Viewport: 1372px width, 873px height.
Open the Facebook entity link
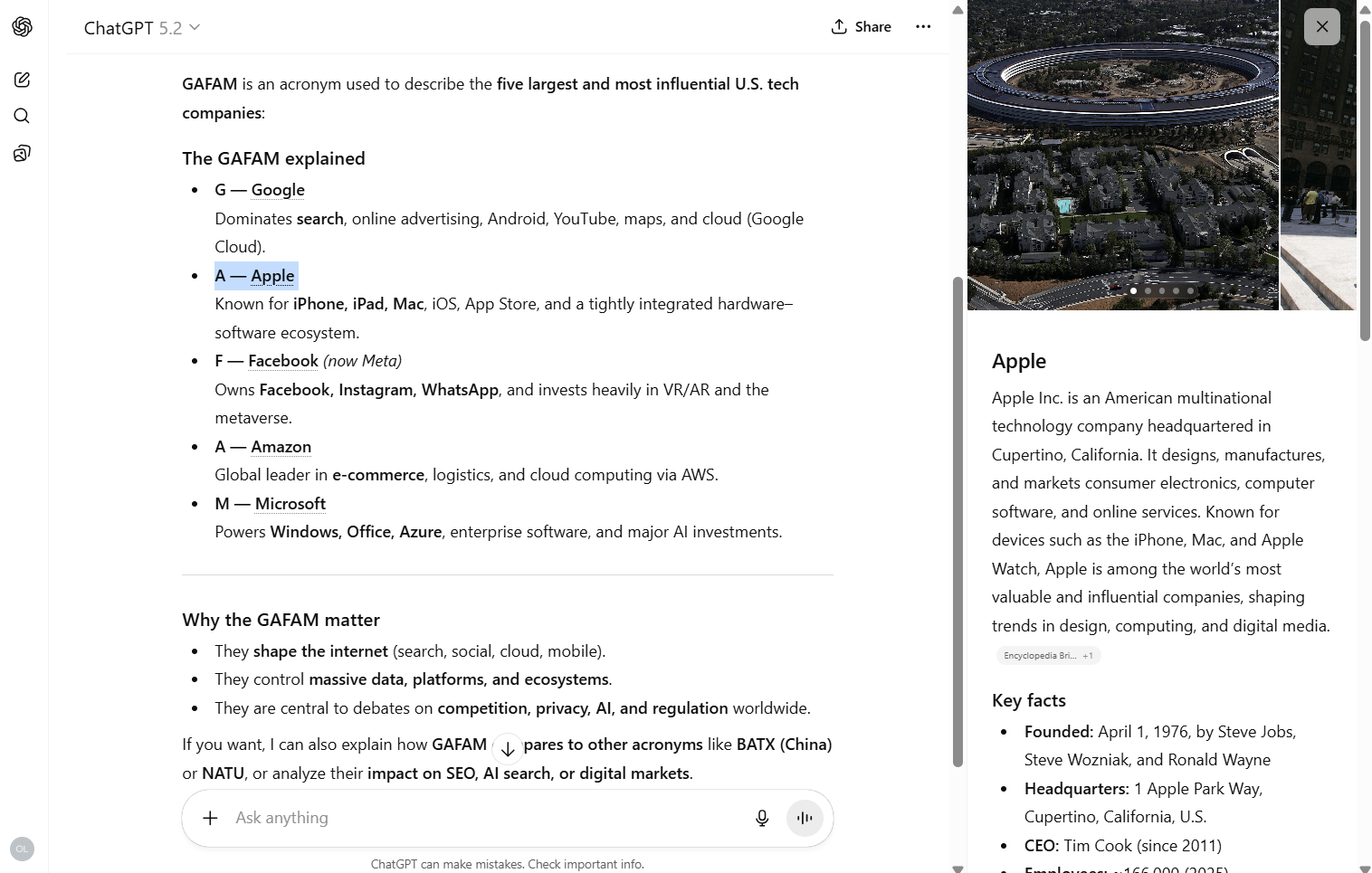point(283,361)
